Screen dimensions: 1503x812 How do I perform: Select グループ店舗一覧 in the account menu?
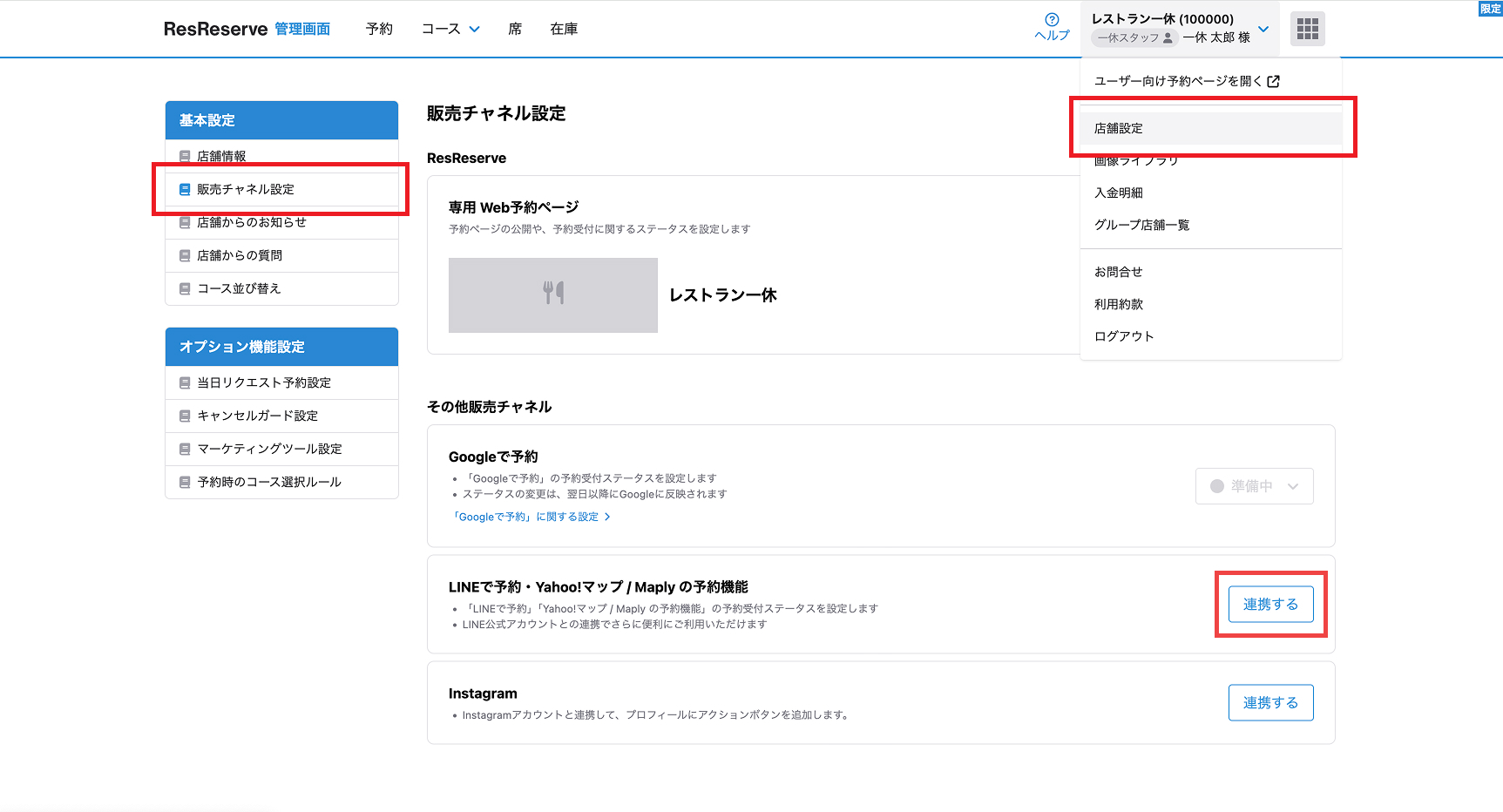click(1211, 225)
